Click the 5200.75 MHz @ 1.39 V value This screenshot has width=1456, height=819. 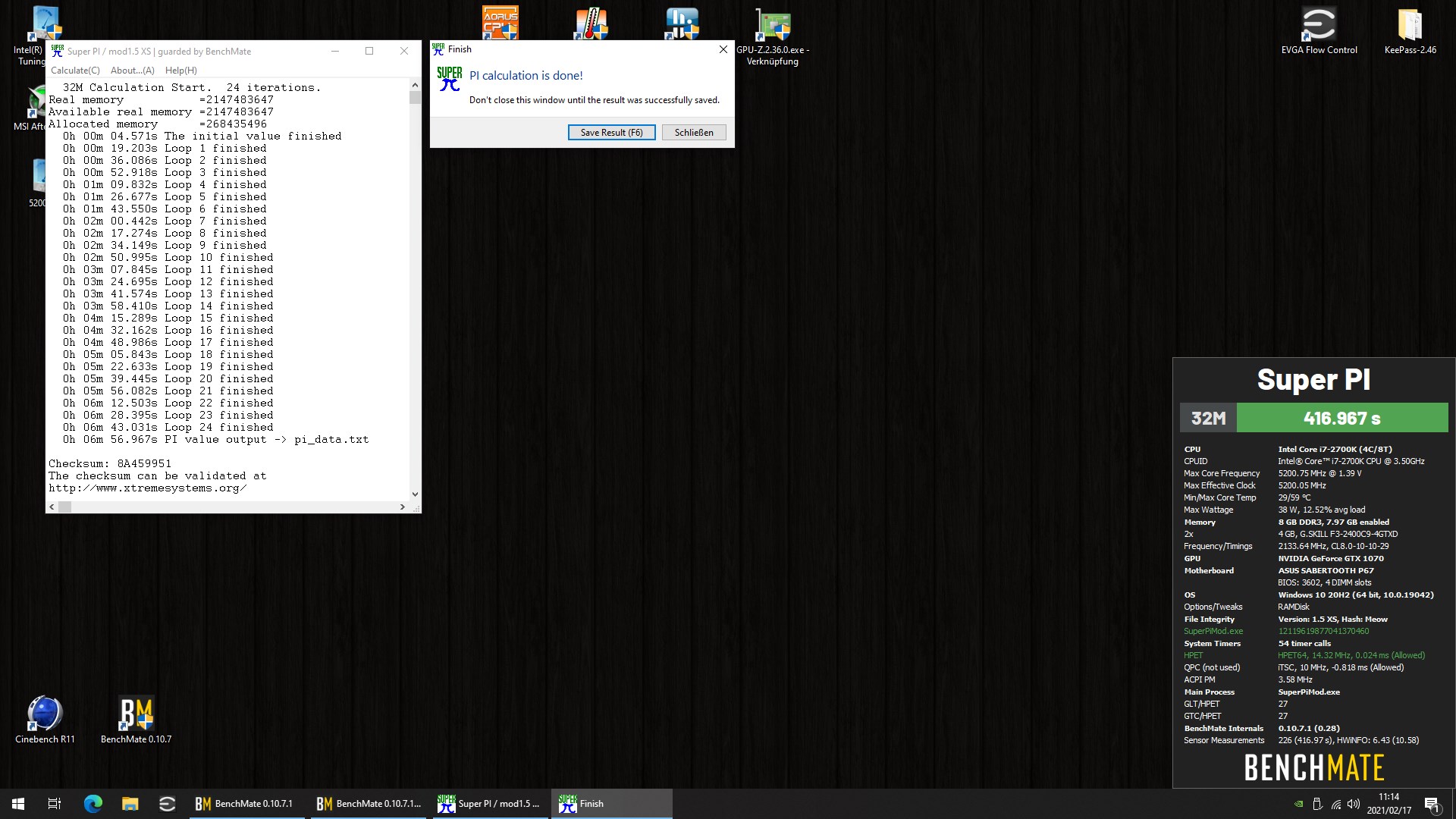[x=1319, y=473]
